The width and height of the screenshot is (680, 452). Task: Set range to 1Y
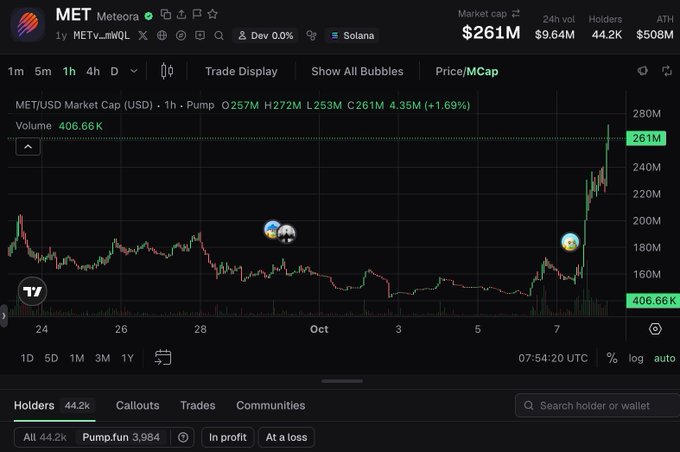127,358
